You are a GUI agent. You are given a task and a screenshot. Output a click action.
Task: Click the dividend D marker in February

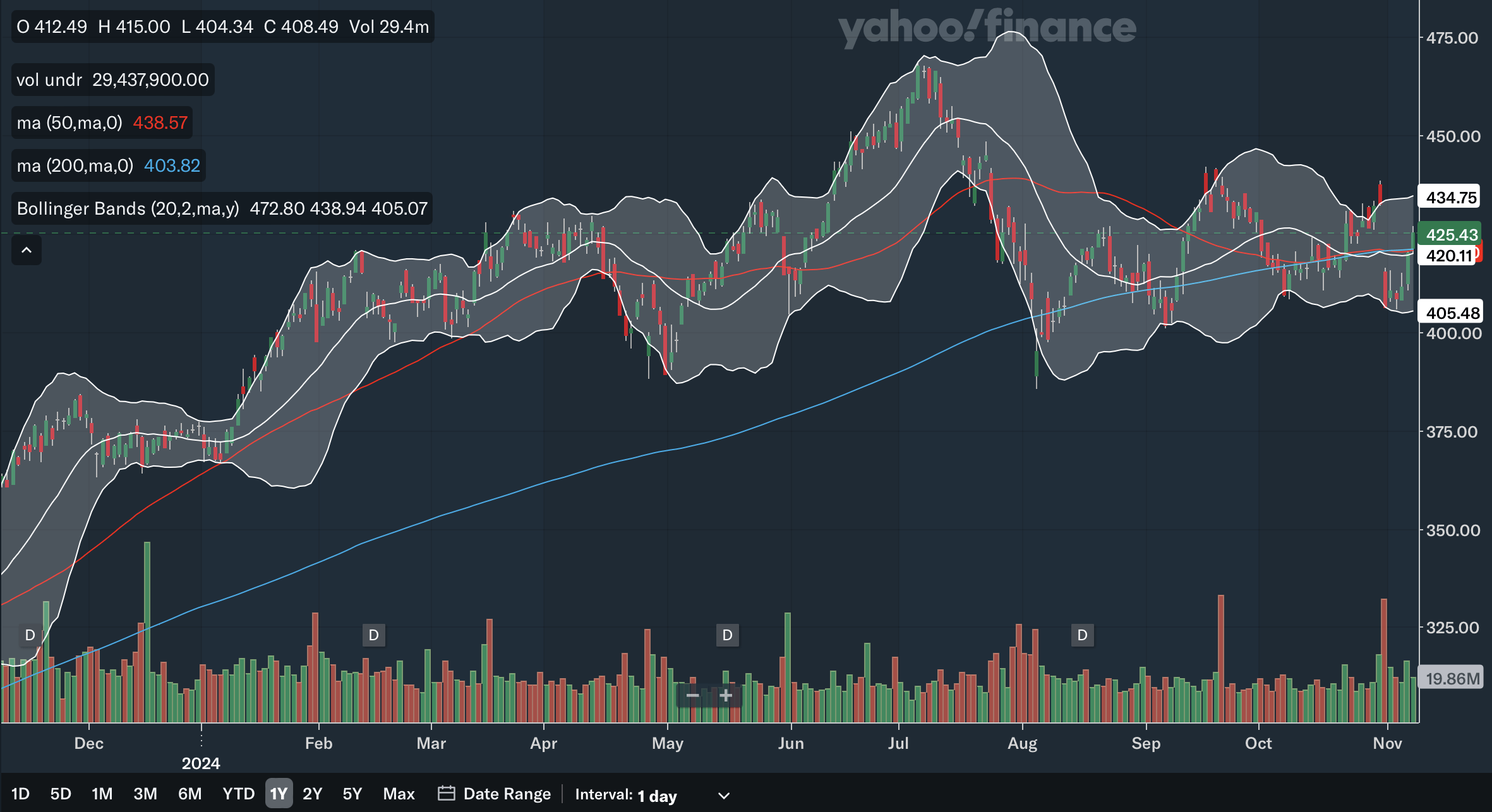pyautogui.click(x=373, y=635)
